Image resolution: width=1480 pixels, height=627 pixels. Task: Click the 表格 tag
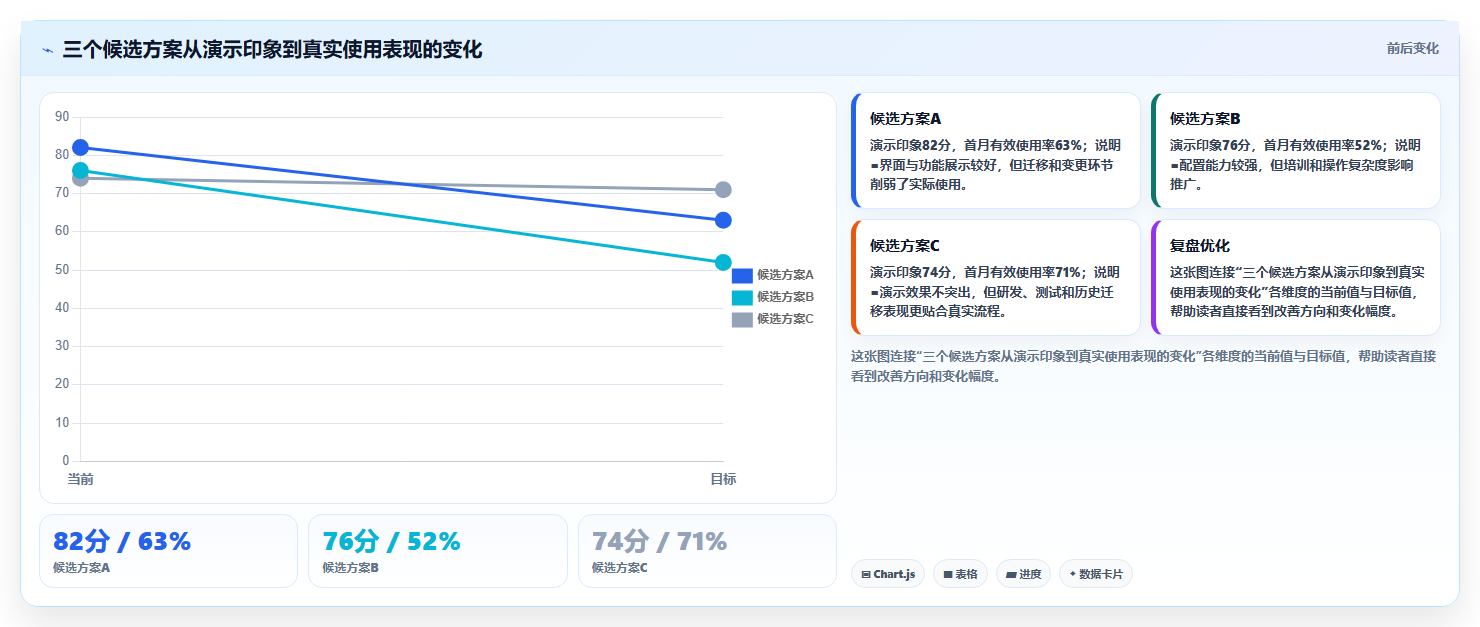pyautogui.click(x=960, y=574)
